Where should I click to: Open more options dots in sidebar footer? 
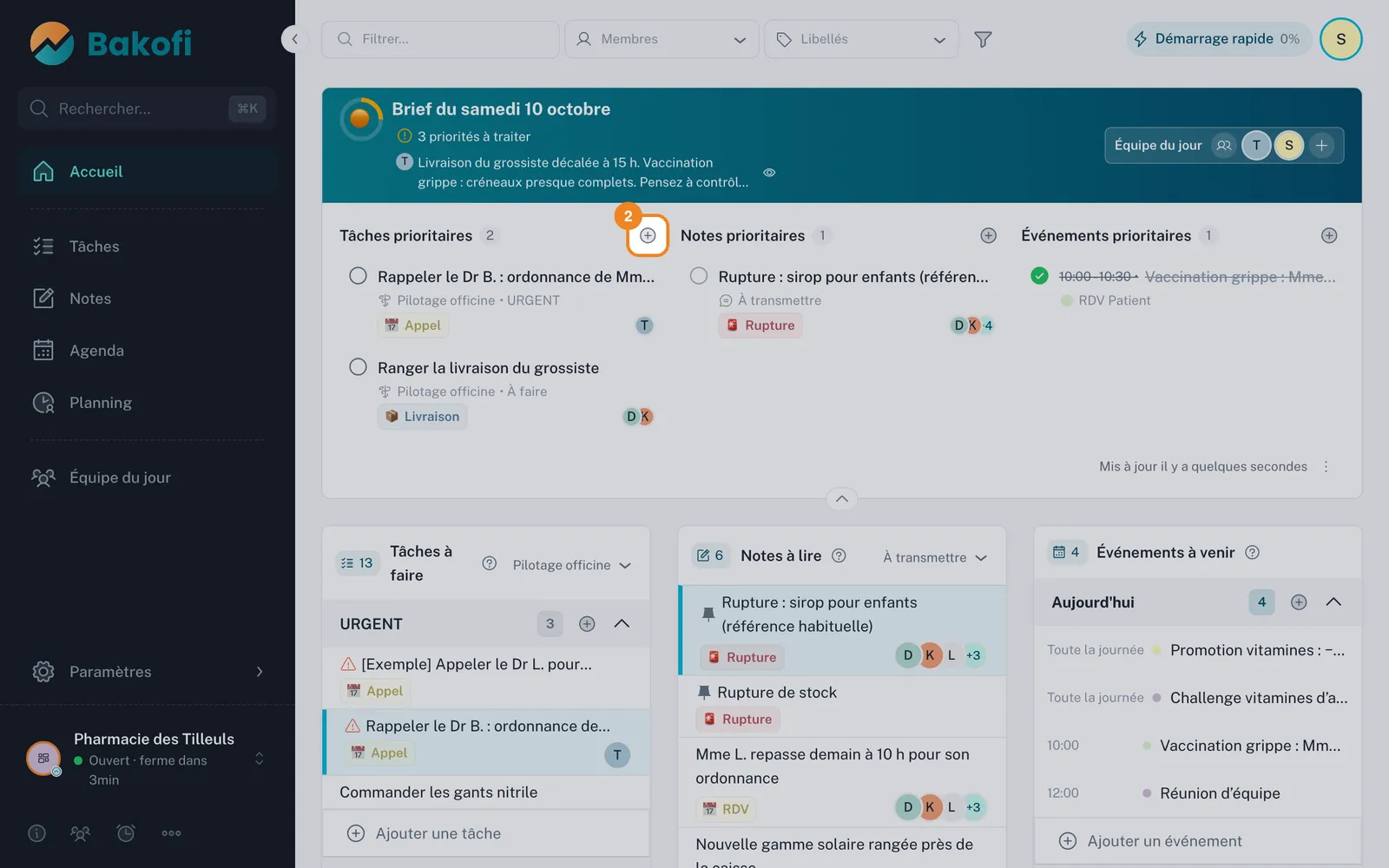[171, 833]
